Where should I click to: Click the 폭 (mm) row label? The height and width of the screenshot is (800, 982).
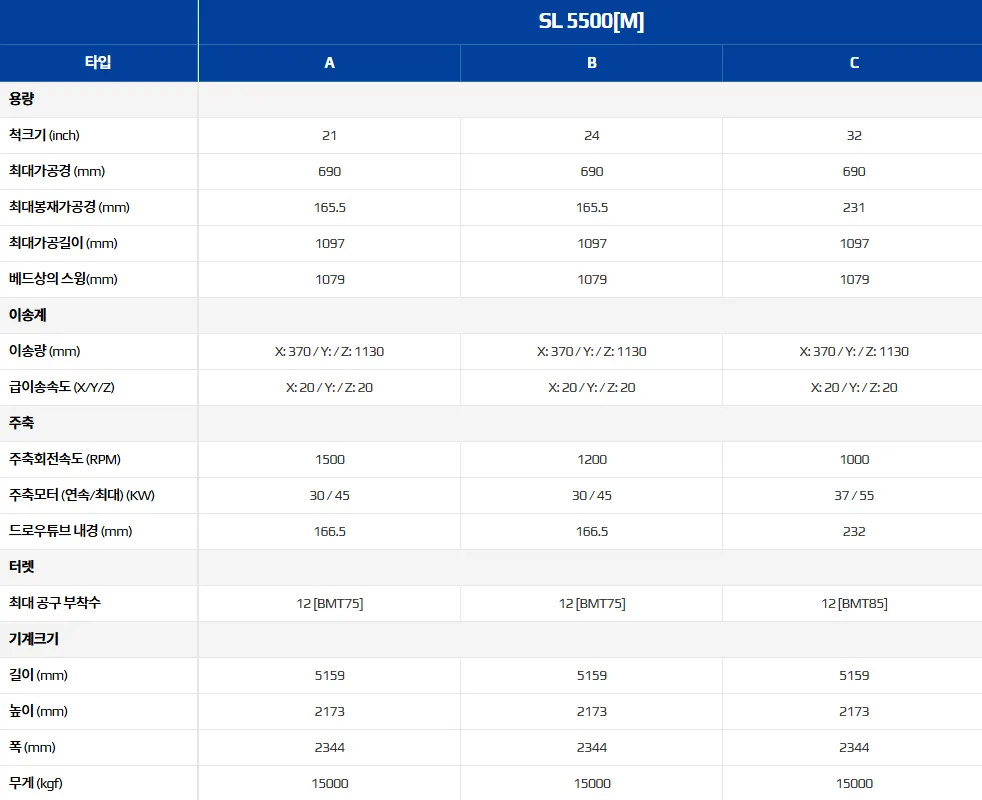(x=32, y=747)
